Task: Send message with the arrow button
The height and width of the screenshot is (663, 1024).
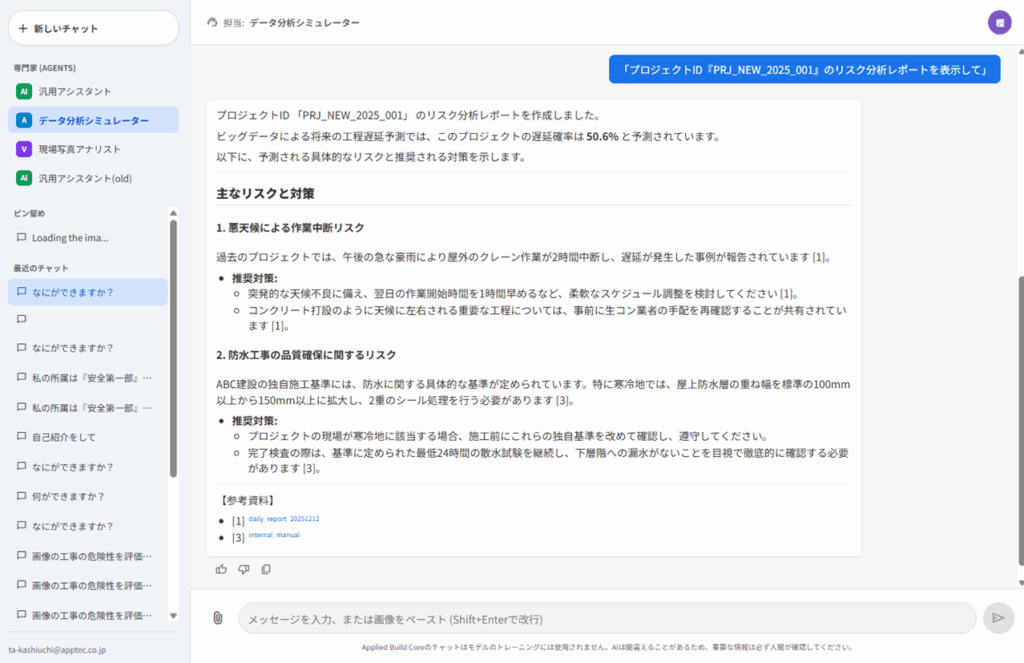Action: 999,618
